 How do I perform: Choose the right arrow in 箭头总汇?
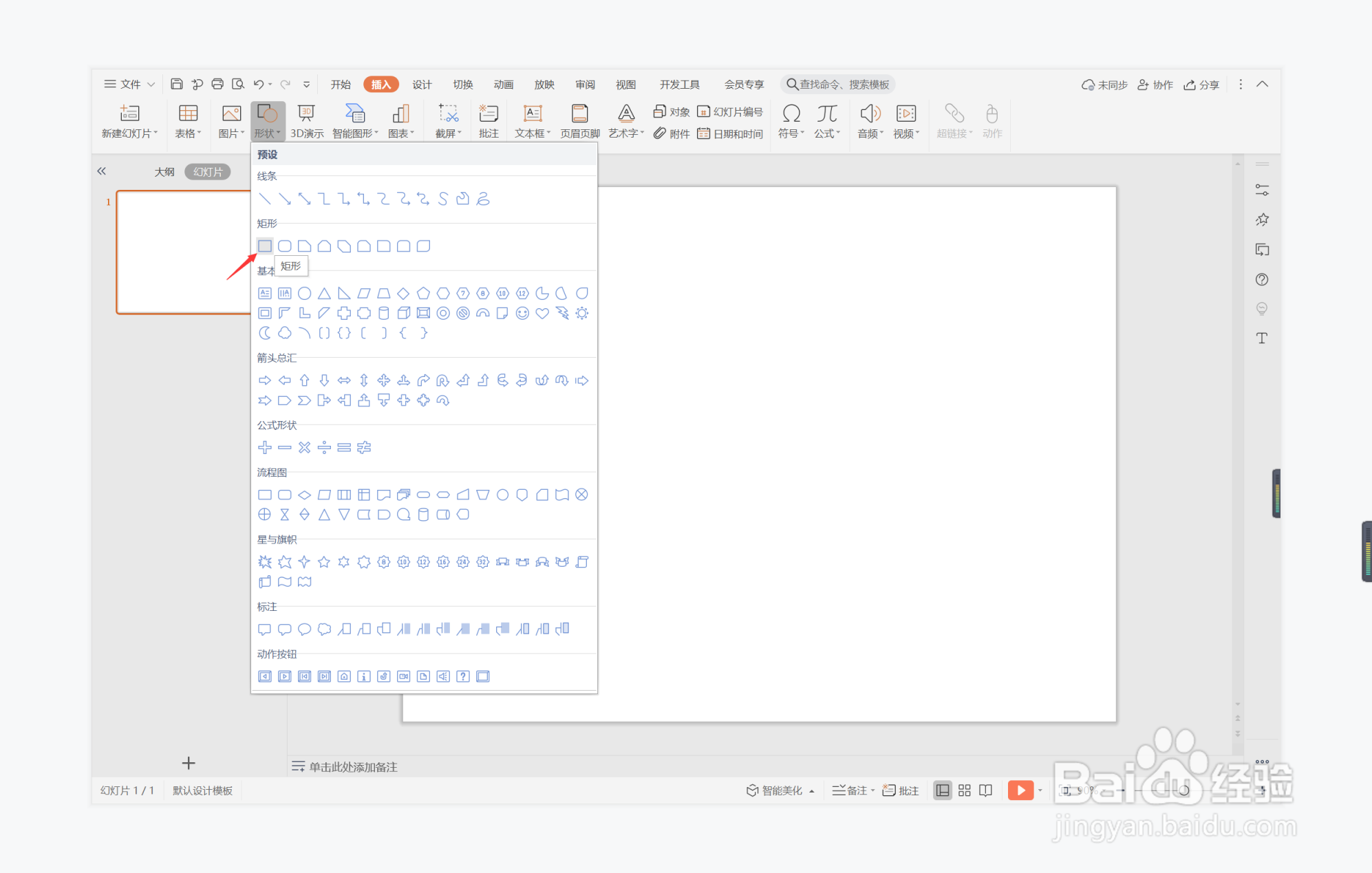[x=265, y=380]
